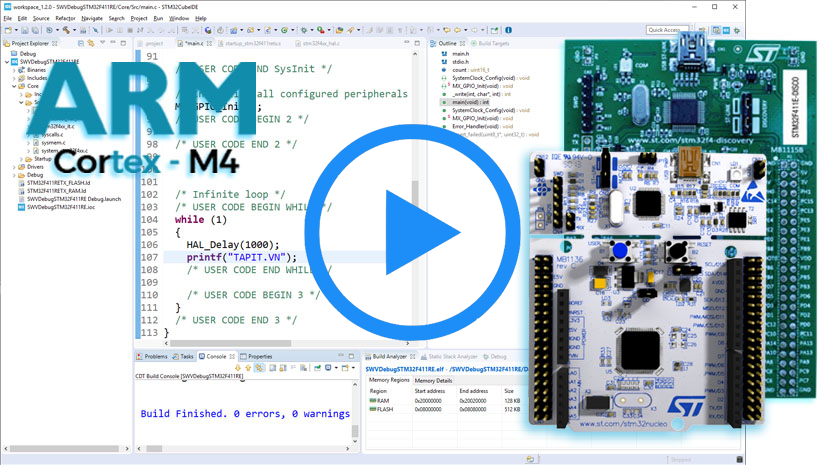The width and height of the screenshot is (825, 465).
Task: Minimize the Project Explorer panel
Action: 113,43
